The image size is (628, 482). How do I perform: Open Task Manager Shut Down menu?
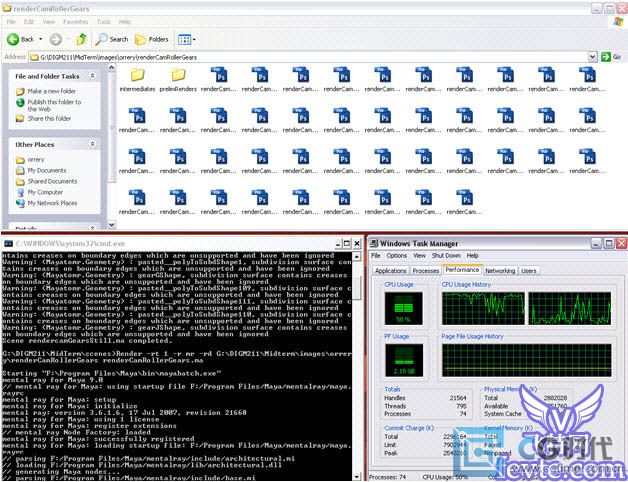(x=446, y=255)
